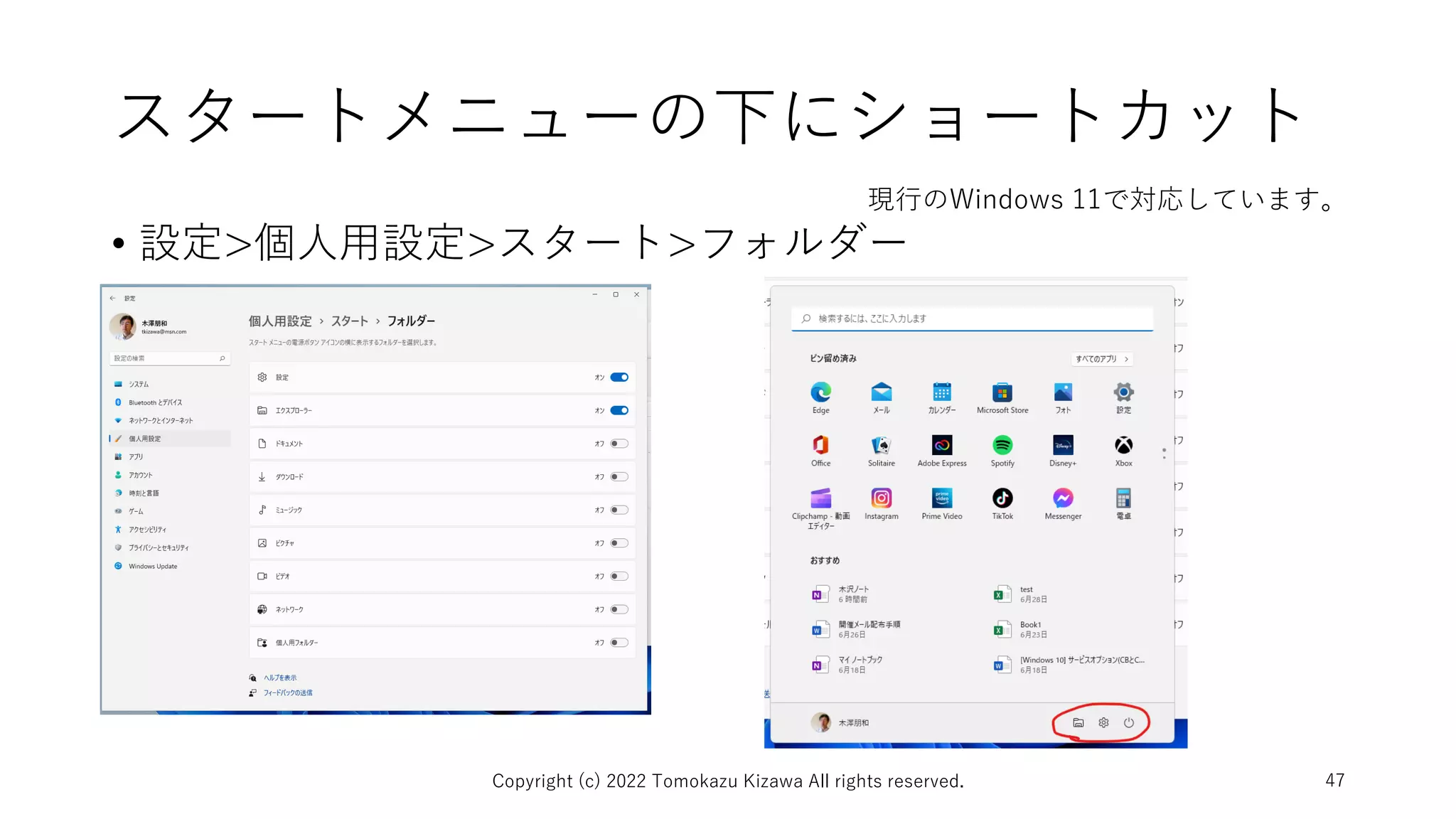
Task: Click the ヘルプを表示 link
Action: pos(280,678)
